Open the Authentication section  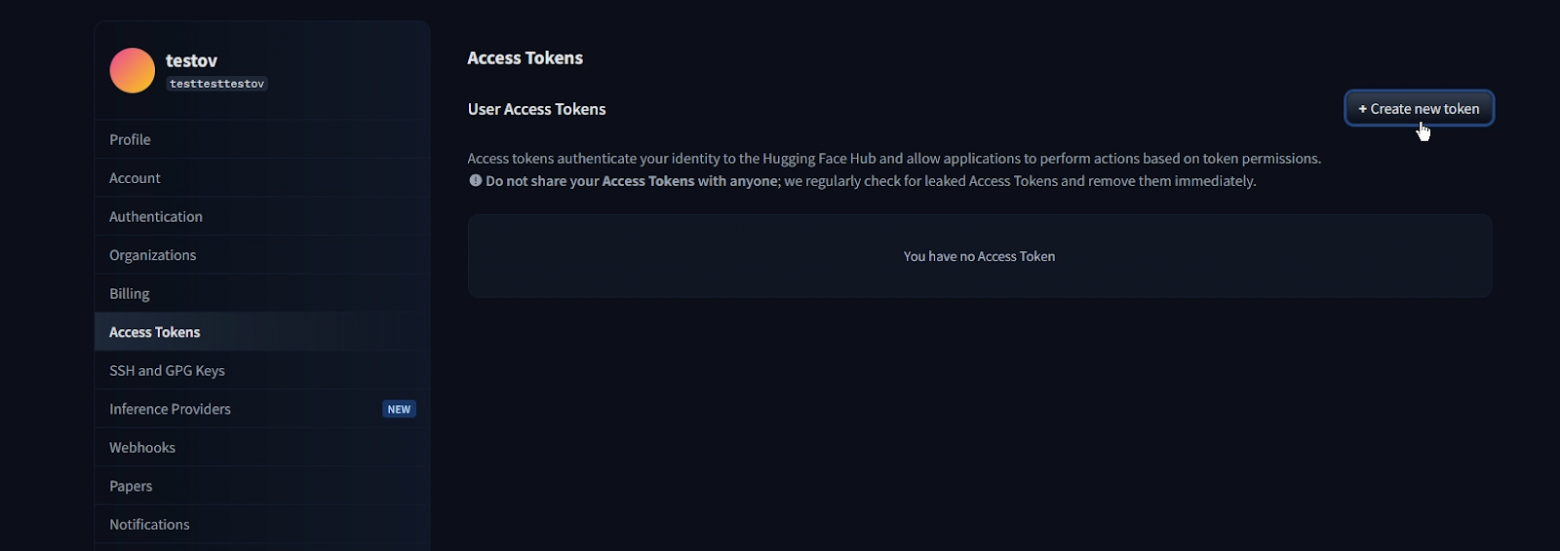coord(156,216)
